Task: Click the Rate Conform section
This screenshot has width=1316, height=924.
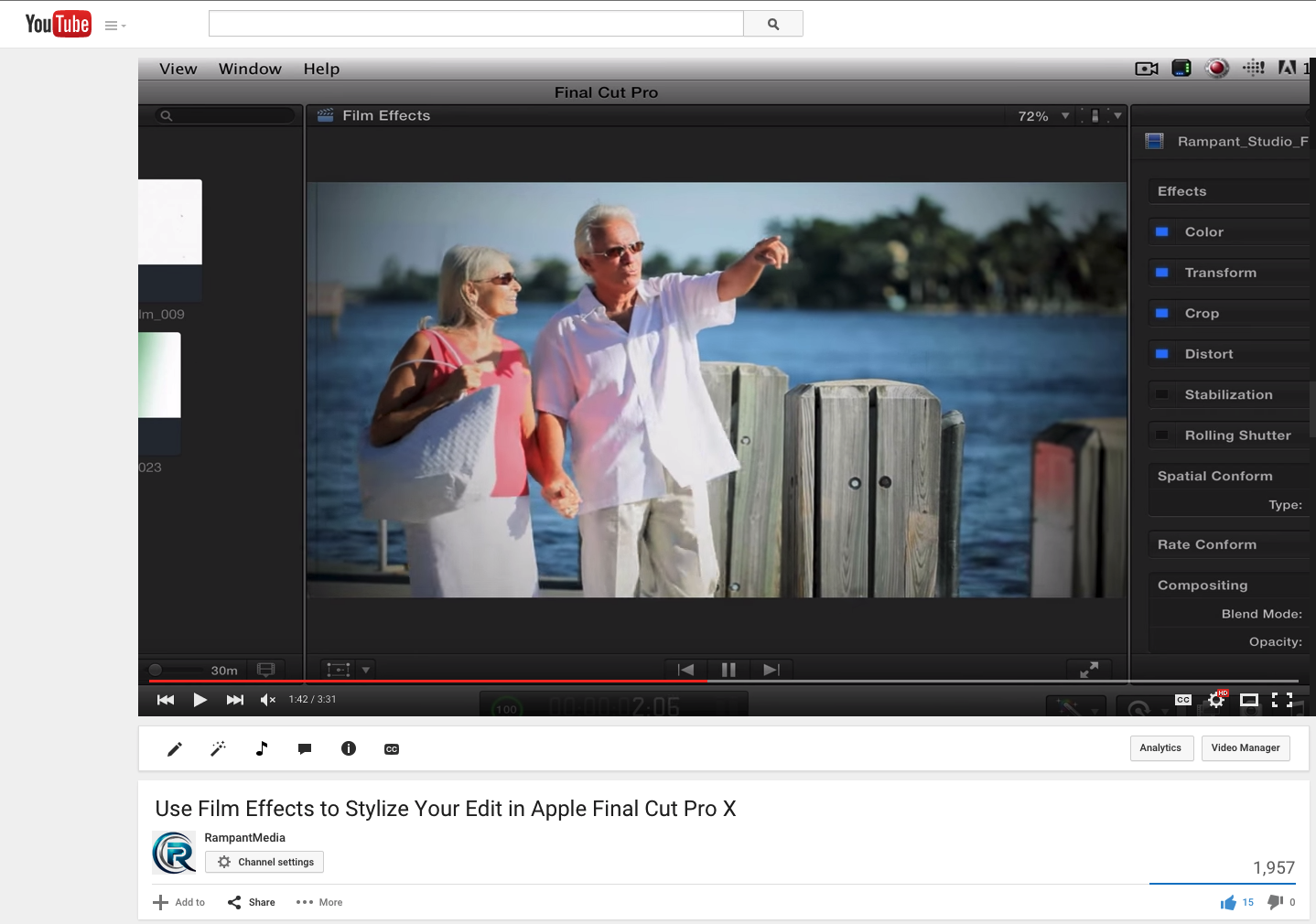Action: coord(1229,544)
